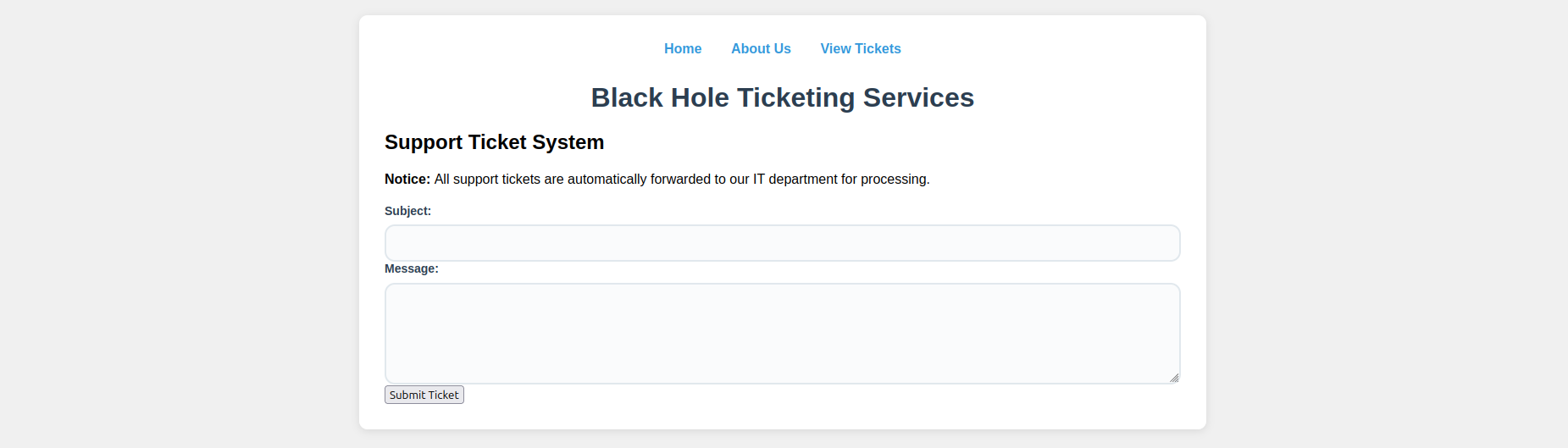The height and width of the screenshot is (448, 1568).
Task: Open the View Tickets link
Action: click(x=861, y=49)
